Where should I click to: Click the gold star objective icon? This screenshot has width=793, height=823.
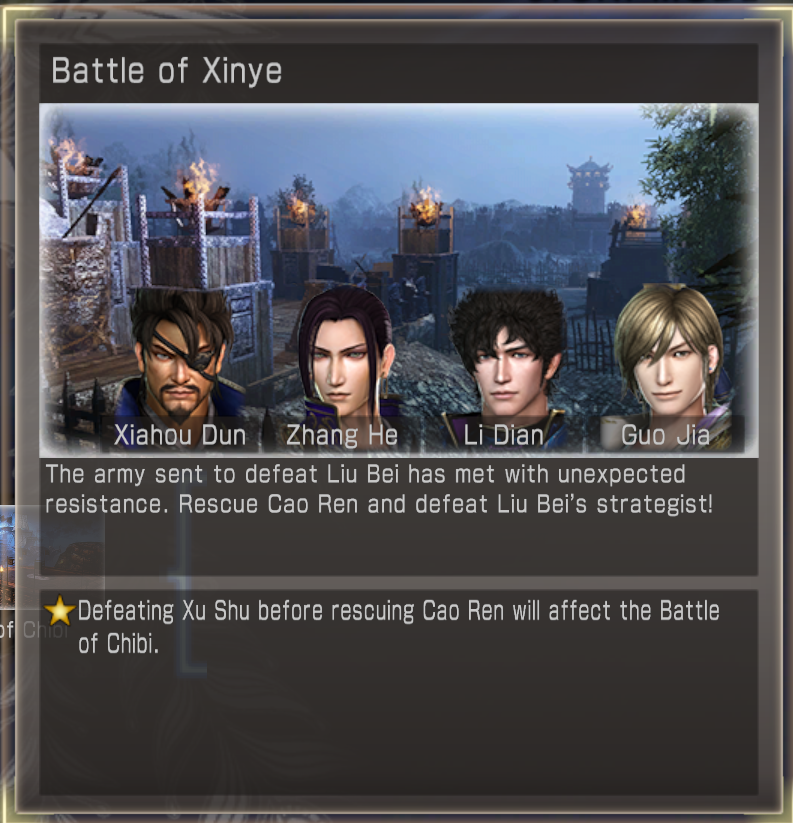tap(59, 610)
